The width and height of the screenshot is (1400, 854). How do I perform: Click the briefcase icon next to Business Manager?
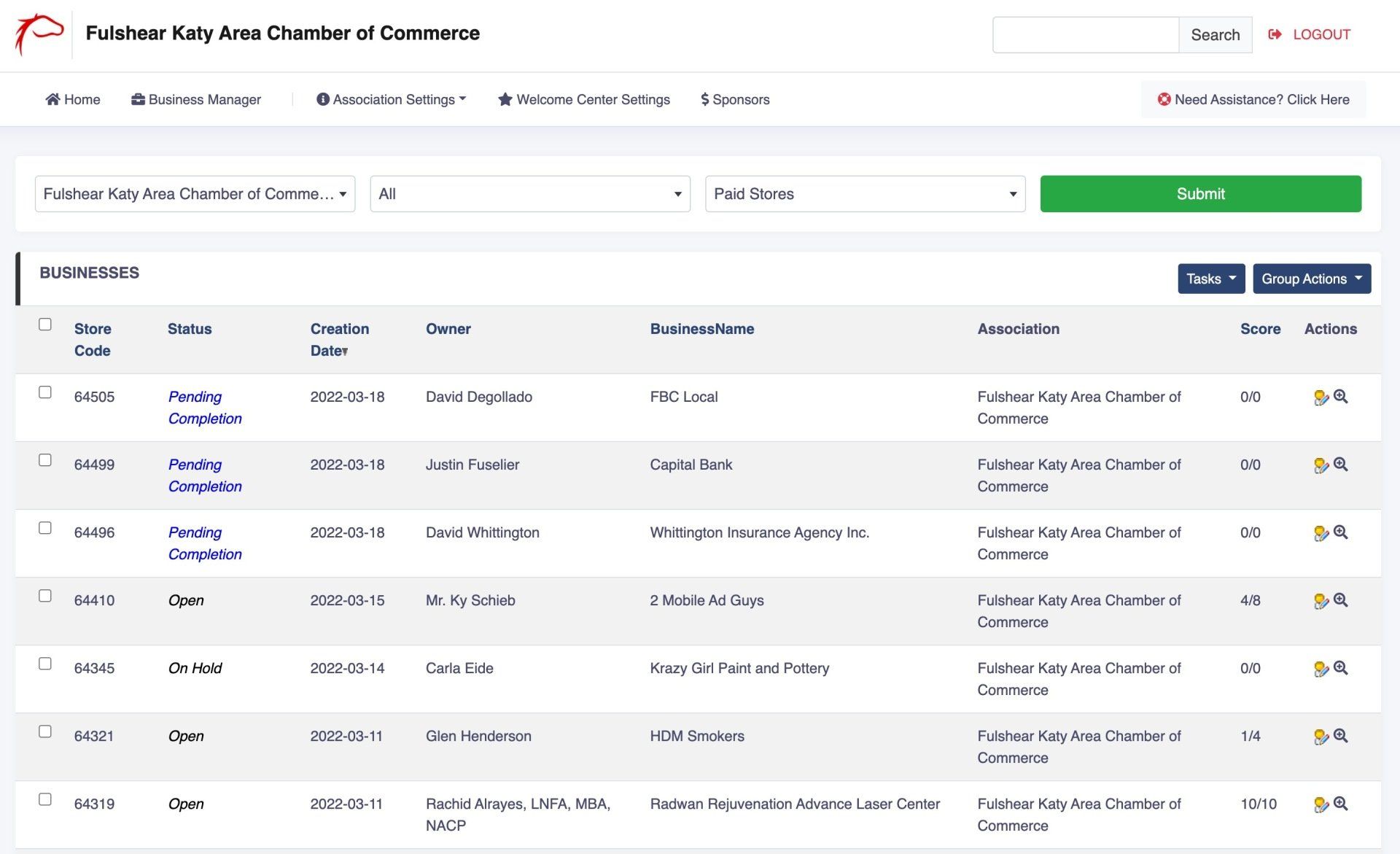[138, 99]
